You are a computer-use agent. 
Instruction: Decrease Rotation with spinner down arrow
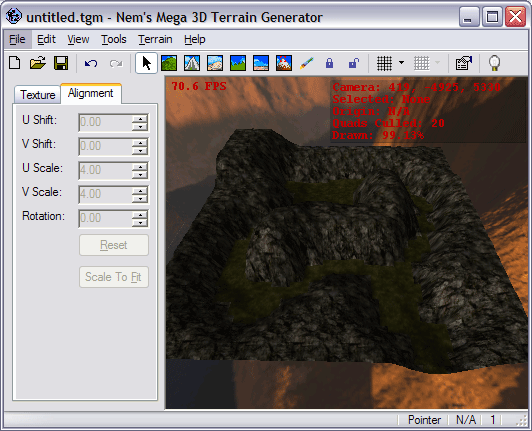click(x=140, y=223)
